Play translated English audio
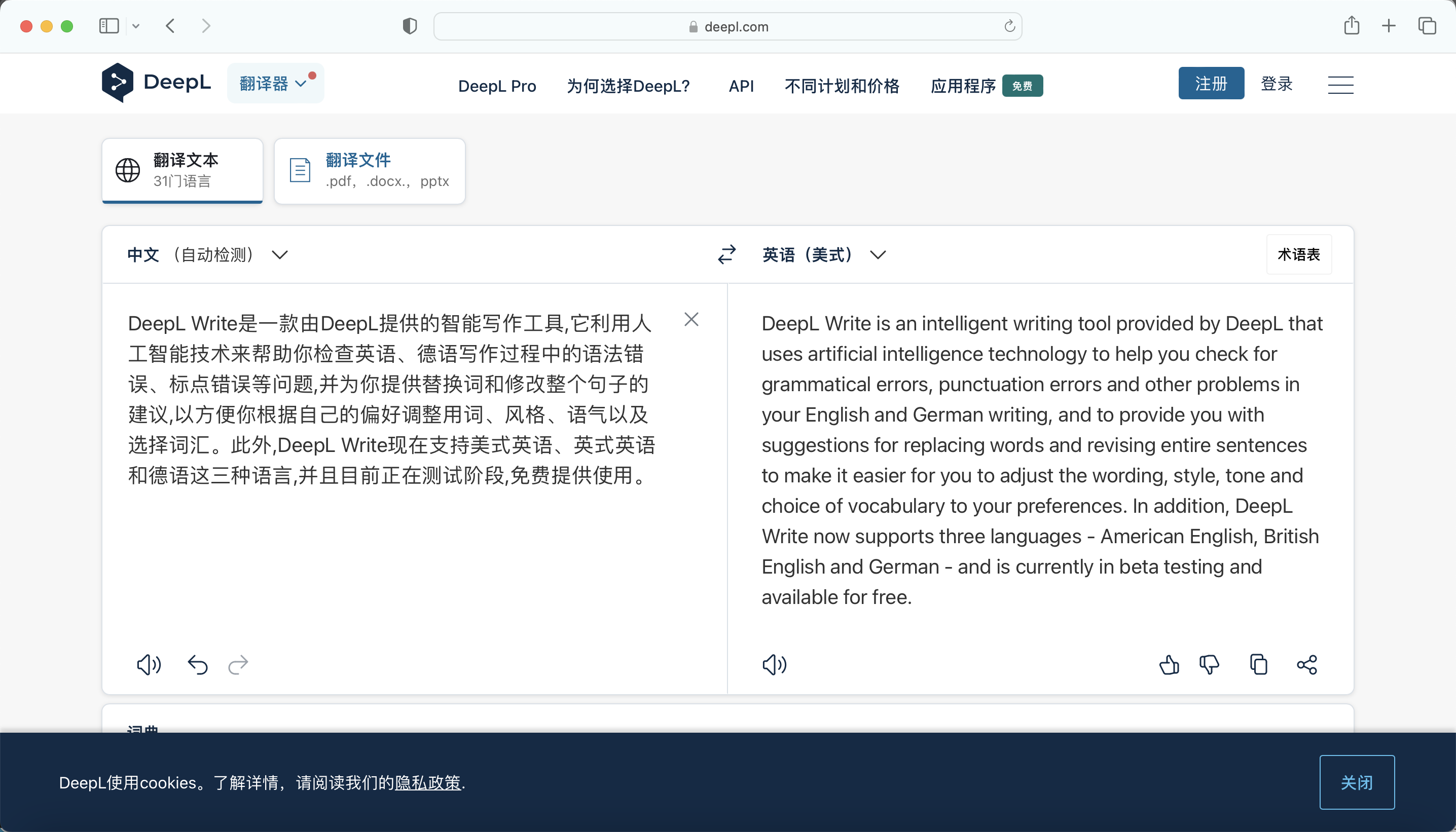This screenshot has height=832, width=1456. pos(774,665)
